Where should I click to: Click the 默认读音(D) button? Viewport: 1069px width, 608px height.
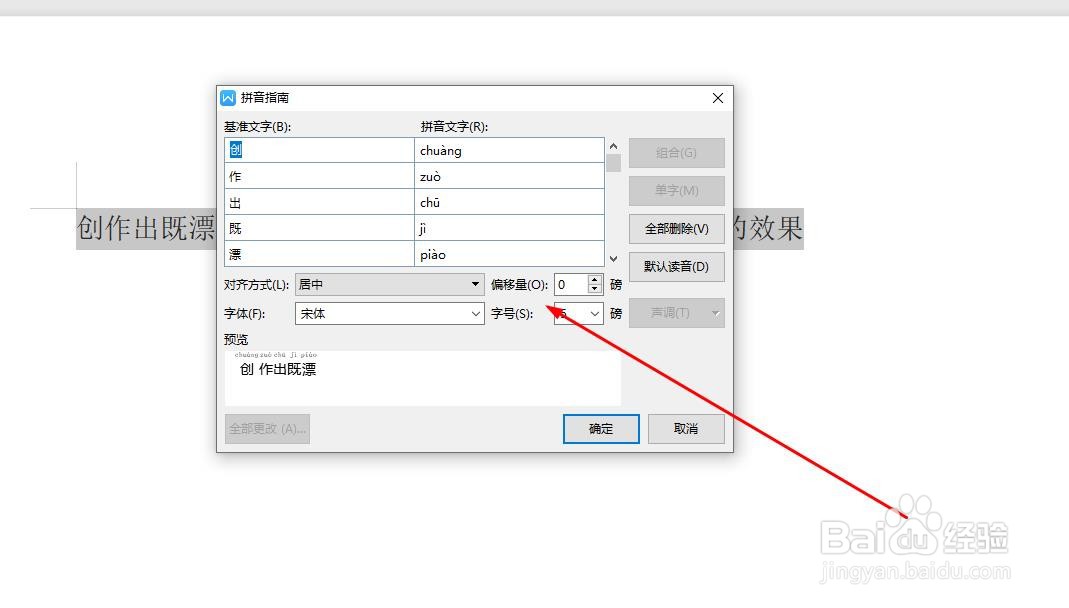click(676, 267)
